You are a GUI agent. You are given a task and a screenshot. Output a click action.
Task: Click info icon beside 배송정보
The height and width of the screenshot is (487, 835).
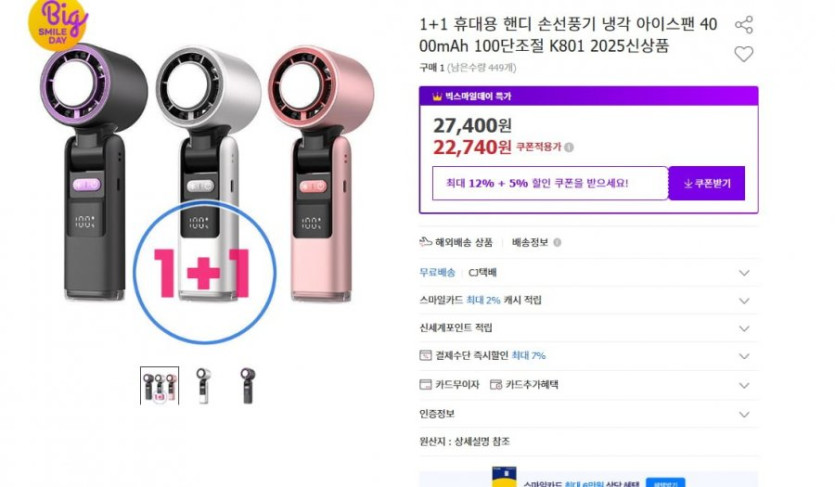coord(557,243)
